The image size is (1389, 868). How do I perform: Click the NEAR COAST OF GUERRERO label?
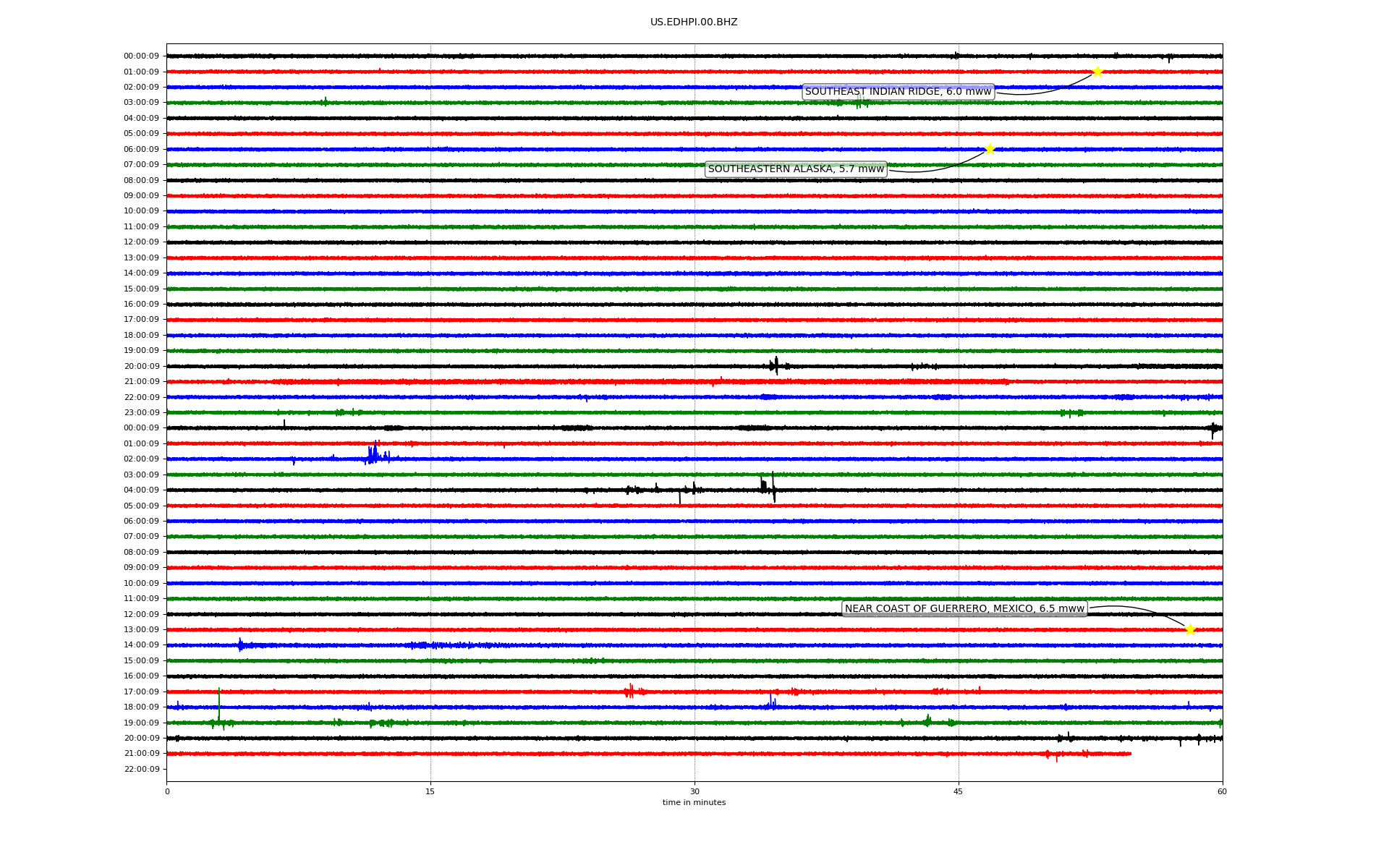pos(964,609)
